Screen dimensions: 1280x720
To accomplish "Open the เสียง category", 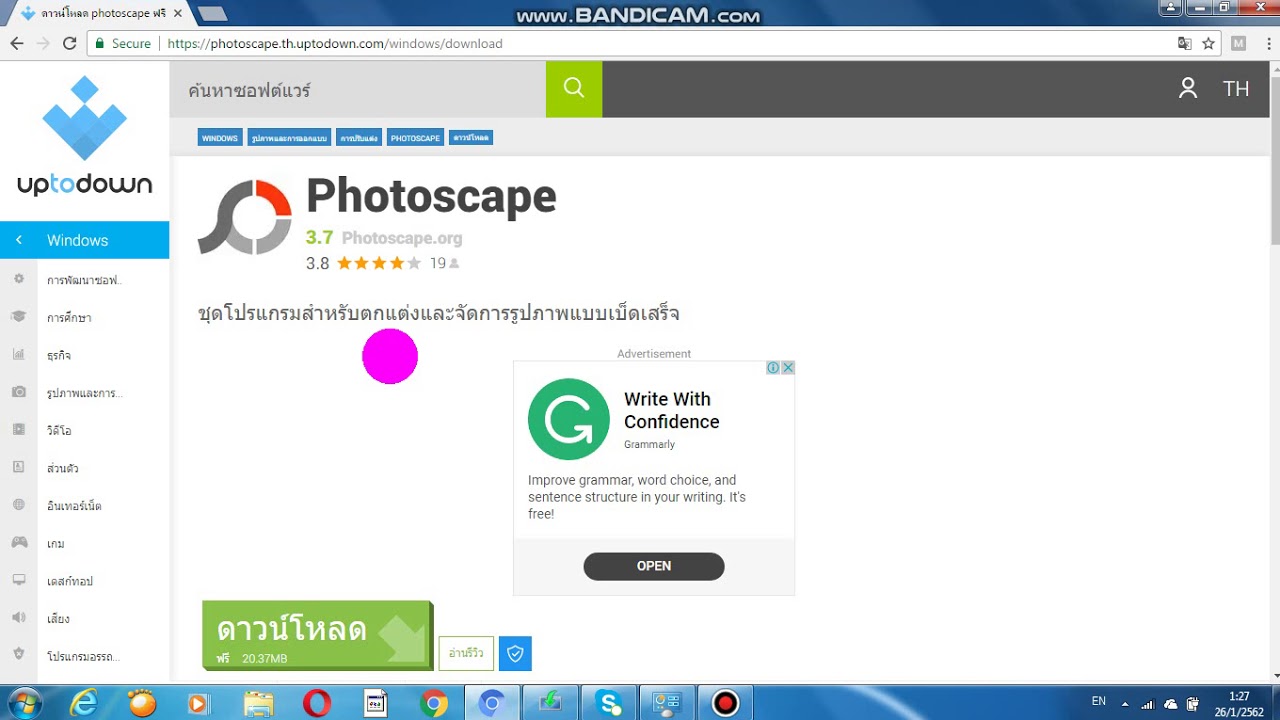I will [x=58, y=619].
